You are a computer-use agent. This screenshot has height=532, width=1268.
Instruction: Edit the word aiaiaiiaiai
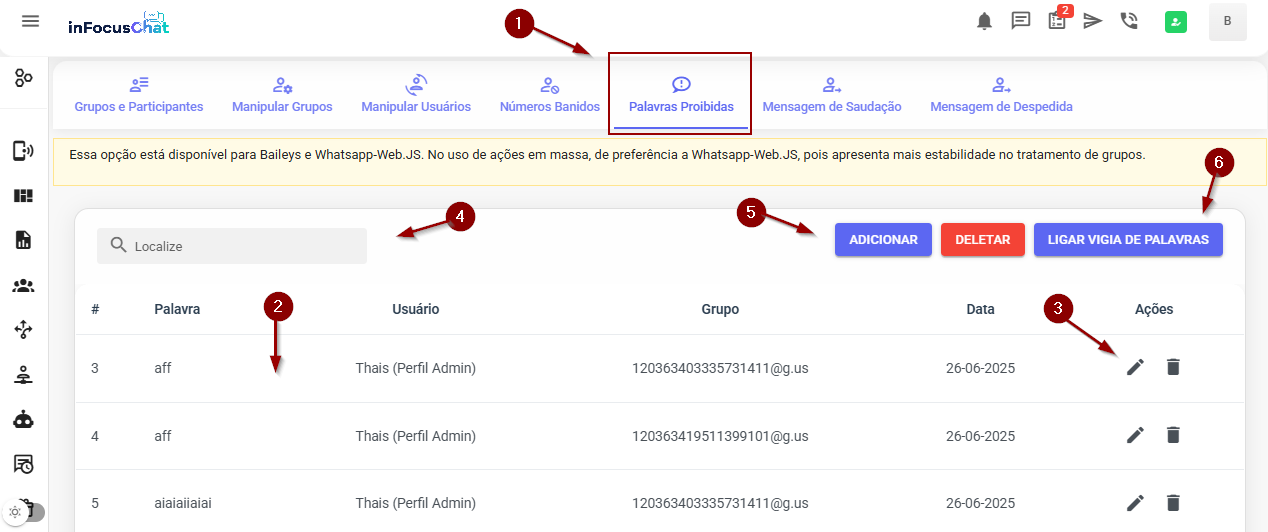pos(1134,503)
